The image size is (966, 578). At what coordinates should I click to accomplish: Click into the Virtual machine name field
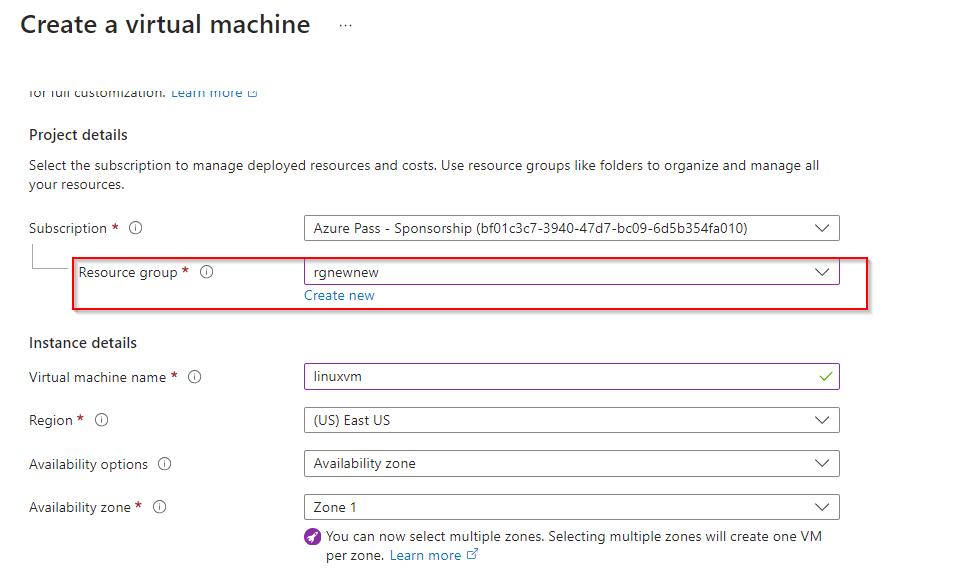[550, 377]
